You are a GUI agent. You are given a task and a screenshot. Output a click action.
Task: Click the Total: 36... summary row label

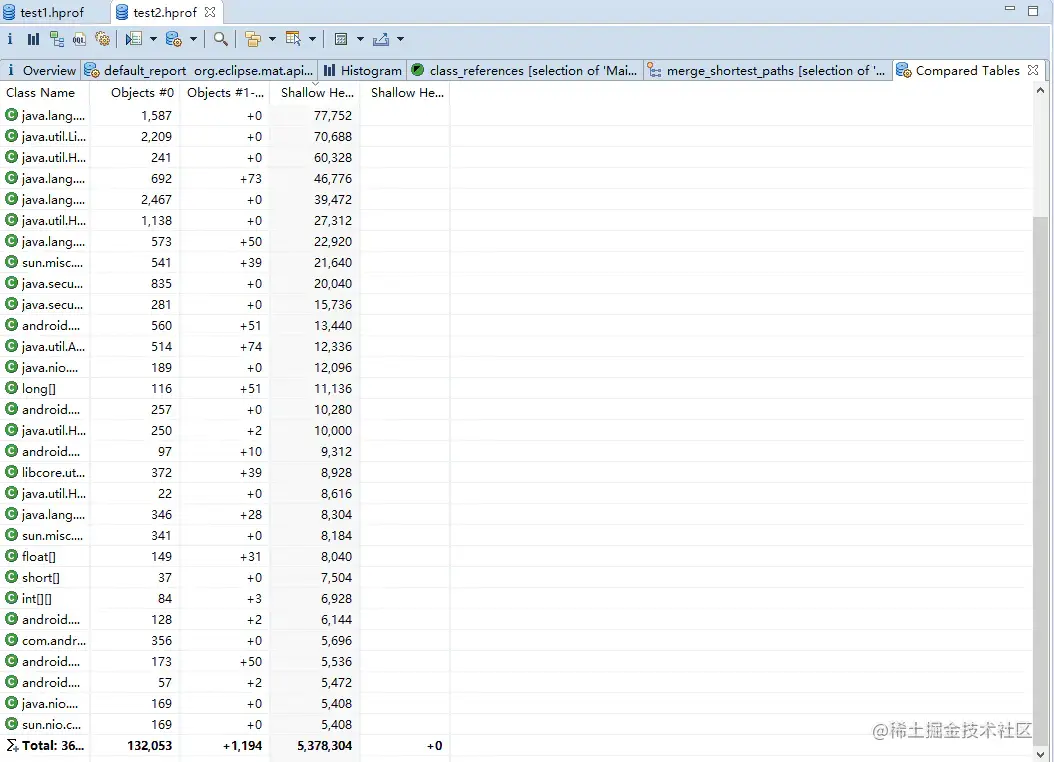point(53,745)
